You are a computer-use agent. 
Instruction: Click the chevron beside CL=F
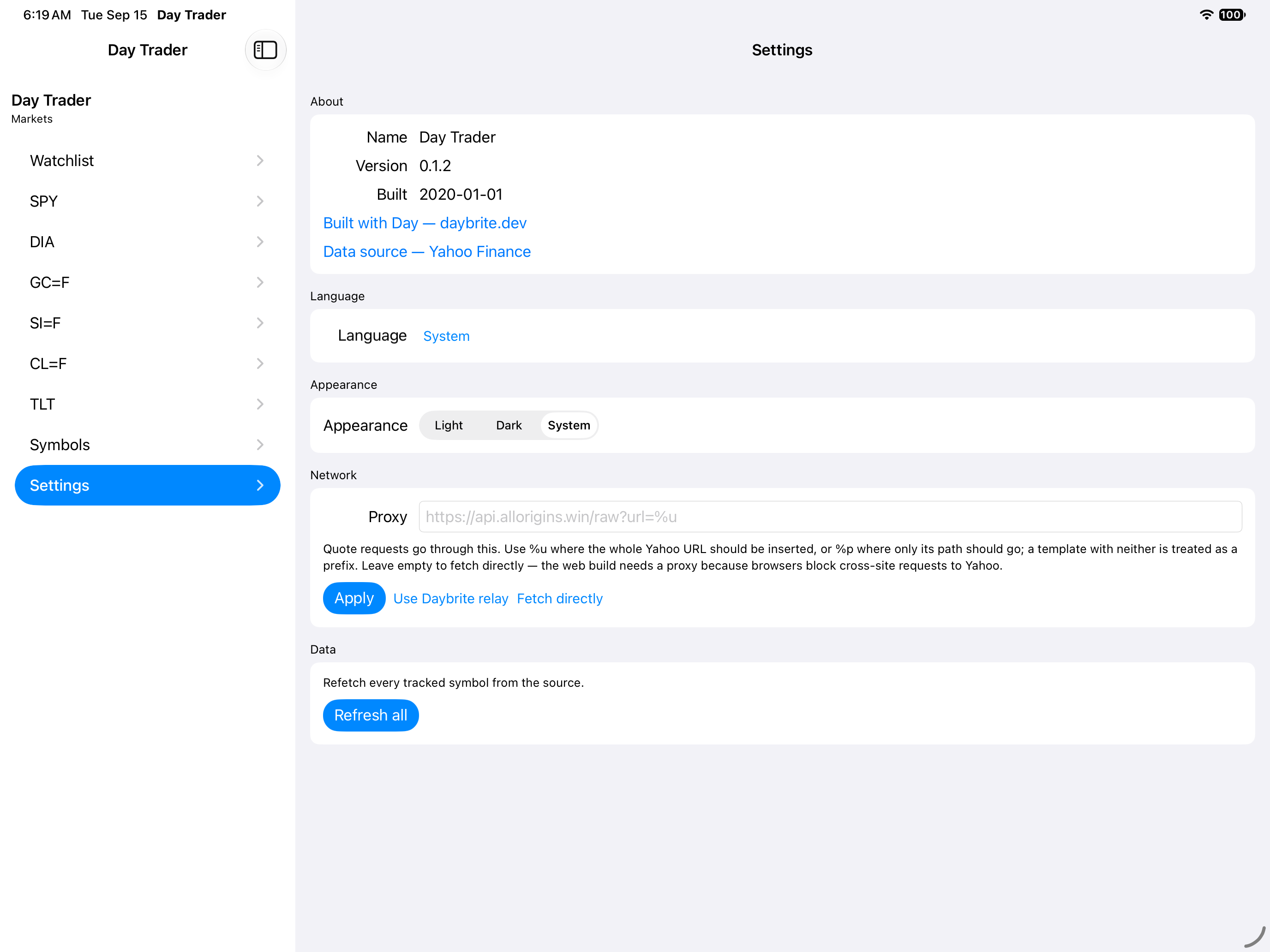(260, 364)
